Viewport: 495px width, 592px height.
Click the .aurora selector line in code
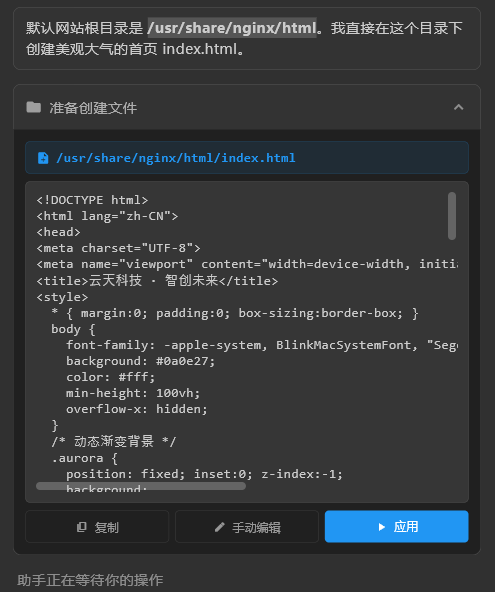tap(85, 458)
